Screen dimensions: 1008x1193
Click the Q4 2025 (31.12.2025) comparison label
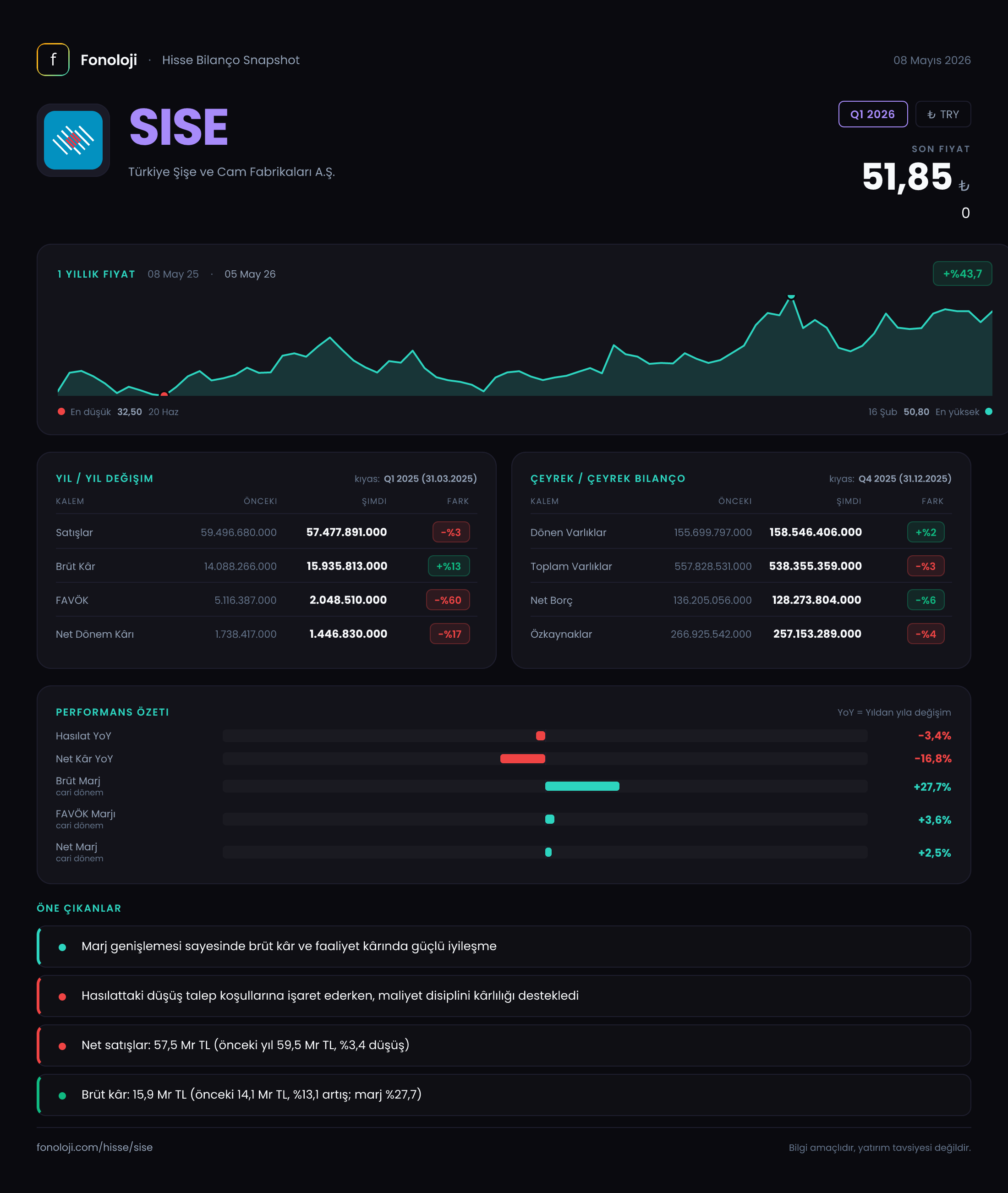[904, 479]
